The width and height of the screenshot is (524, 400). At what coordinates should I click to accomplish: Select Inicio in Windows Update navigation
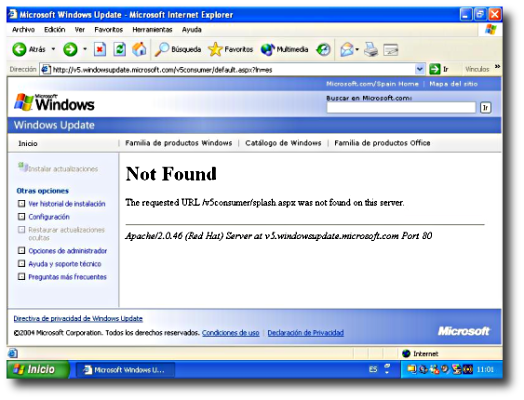coord(28,143)
